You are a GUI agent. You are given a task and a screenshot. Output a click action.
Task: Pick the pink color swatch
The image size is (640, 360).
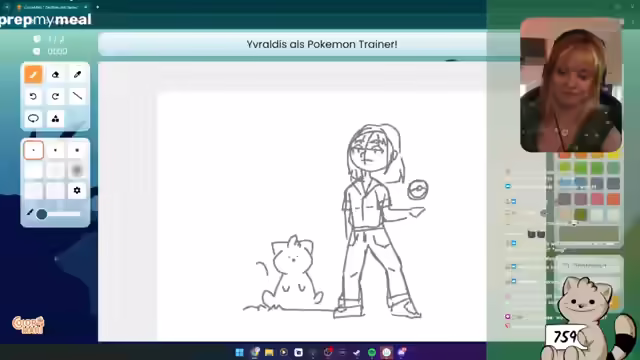[597, 199]
